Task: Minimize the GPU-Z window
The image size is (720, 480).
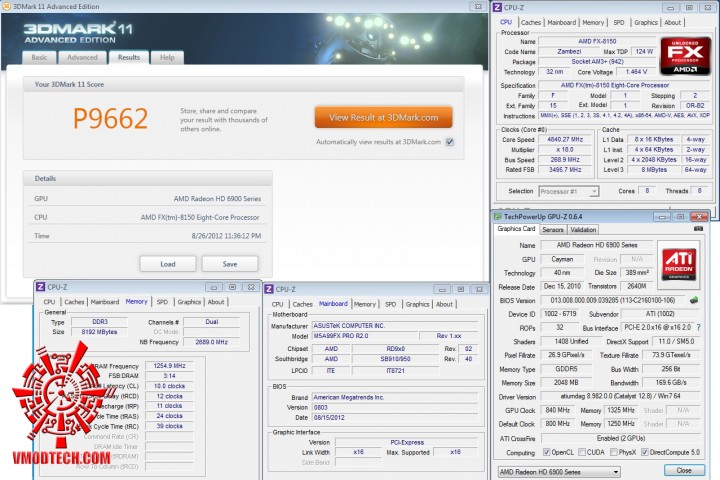Action: click(662, 217)
